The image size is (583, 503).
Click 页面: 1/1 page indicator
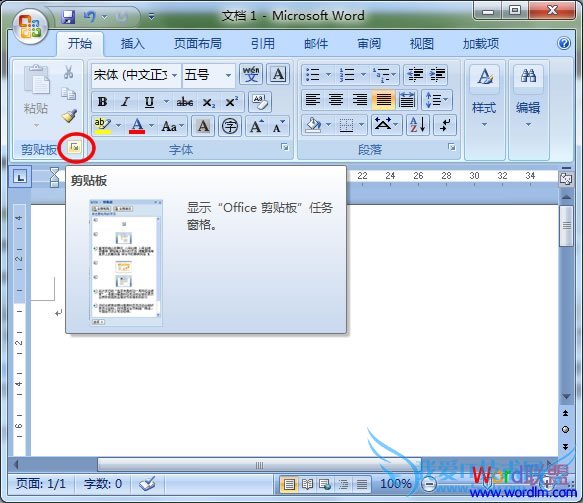click(x=41, y=484)
